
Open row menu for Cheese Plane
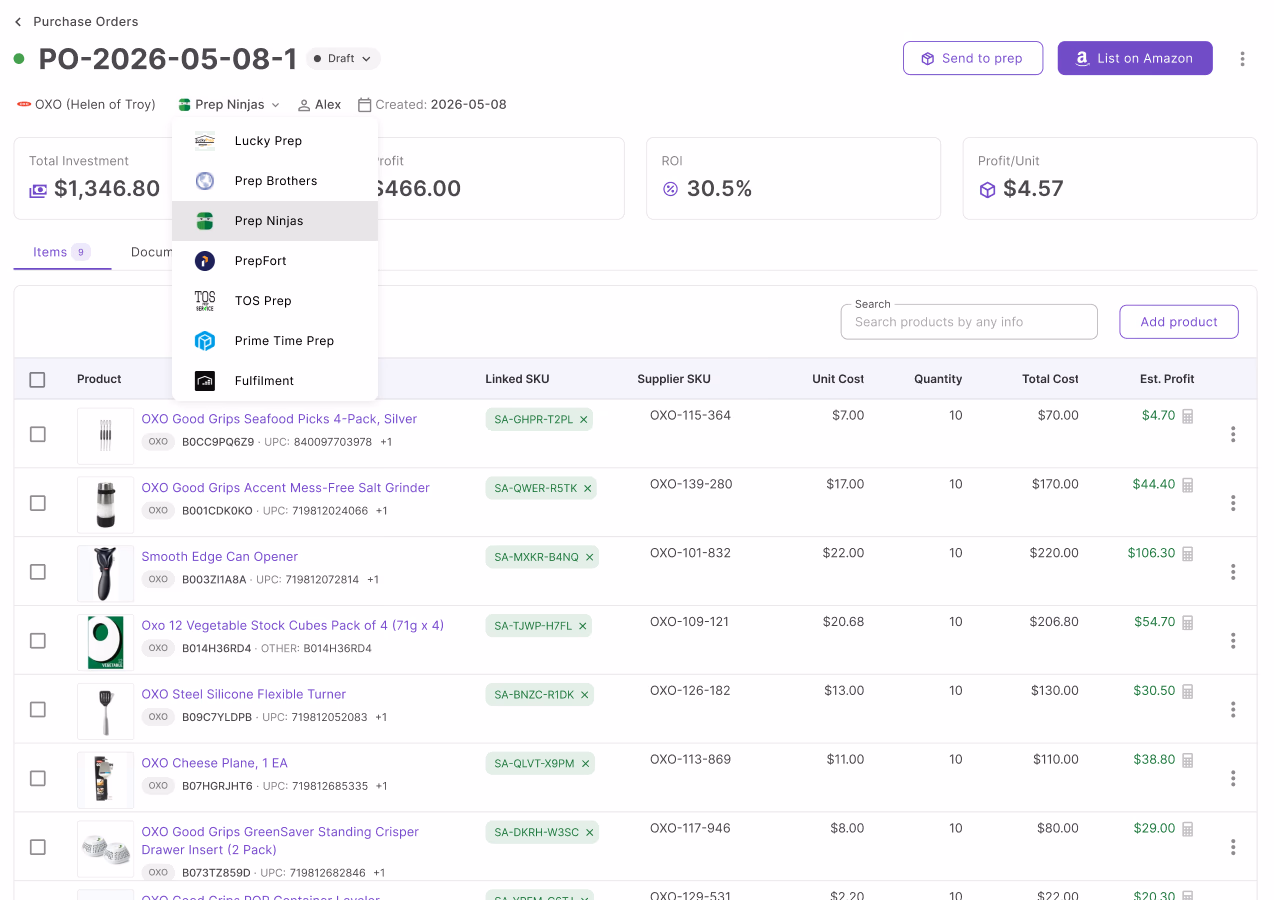click(x=1233, y=778)
